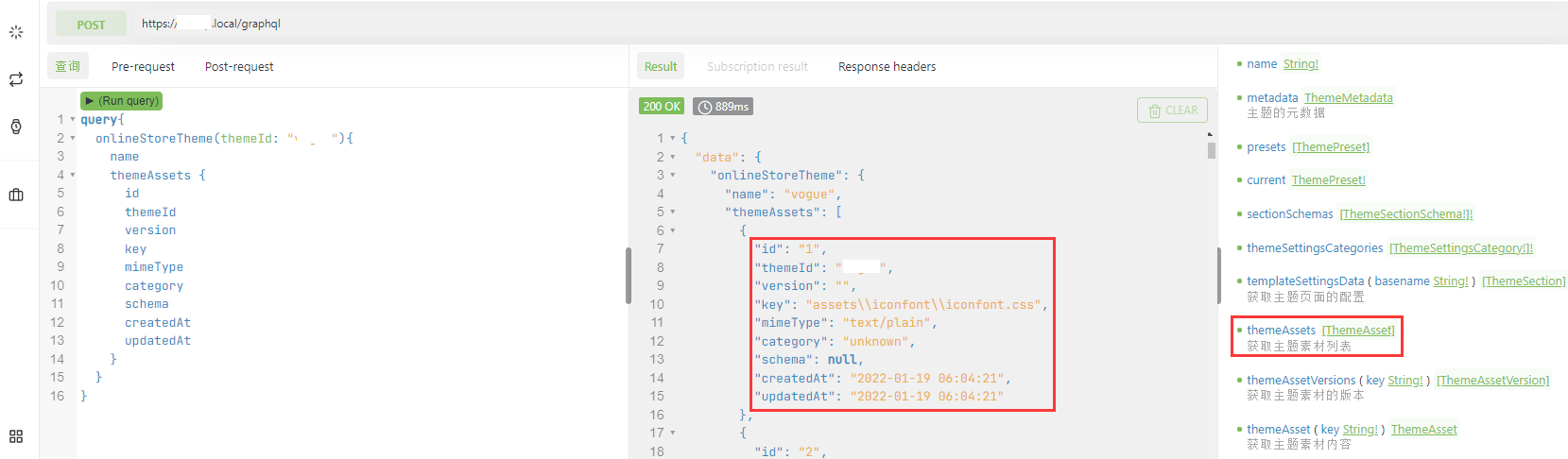The image size is (1568, 459).
Task: Collapse "themeAssets" array in result line 5
Action: pyautogui.click(x=673, y=212)
